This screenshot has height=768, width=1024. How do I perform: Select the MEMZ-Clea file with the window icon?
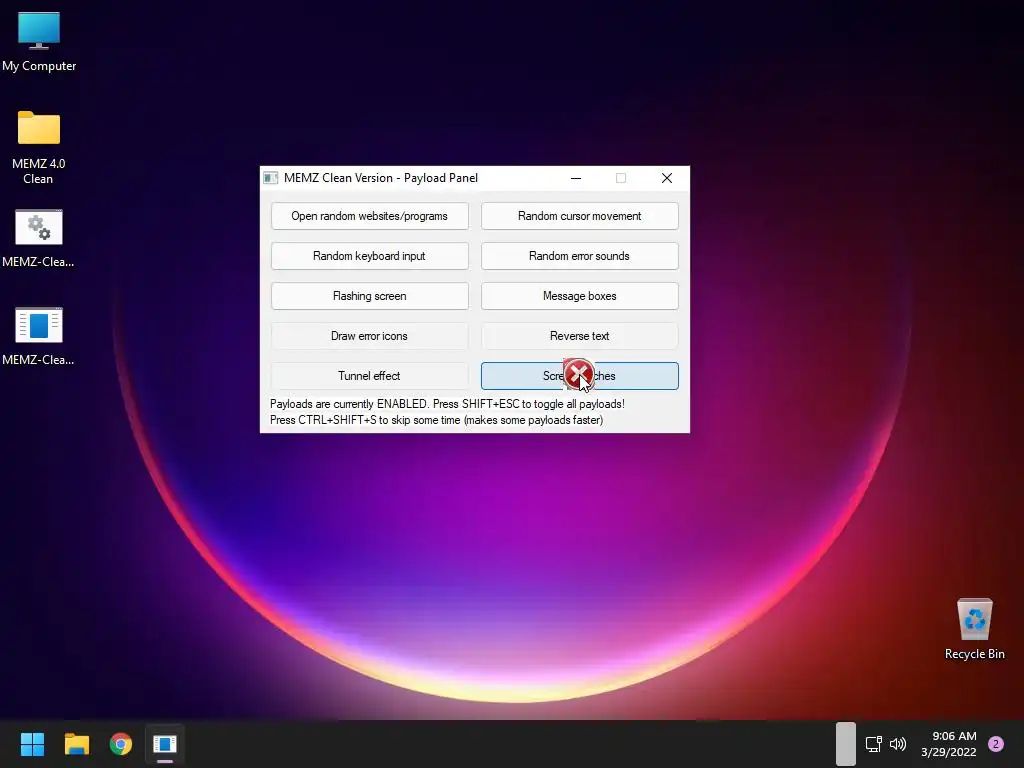(x=39, y=336)
